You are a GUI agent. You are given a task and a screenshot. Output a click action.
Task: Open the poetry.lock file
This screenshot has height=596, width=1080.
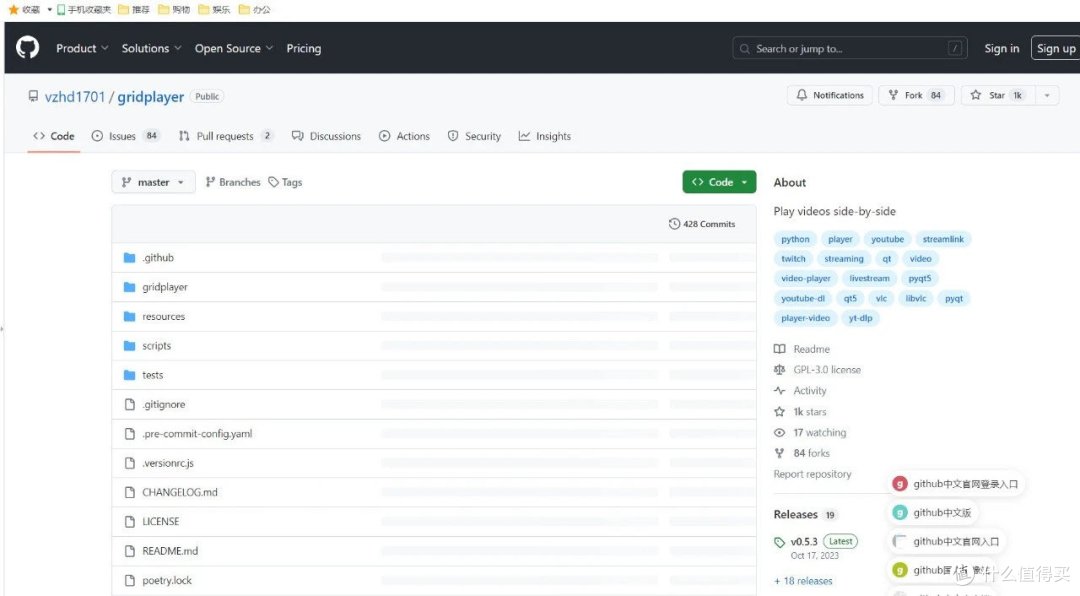point(167,580)
